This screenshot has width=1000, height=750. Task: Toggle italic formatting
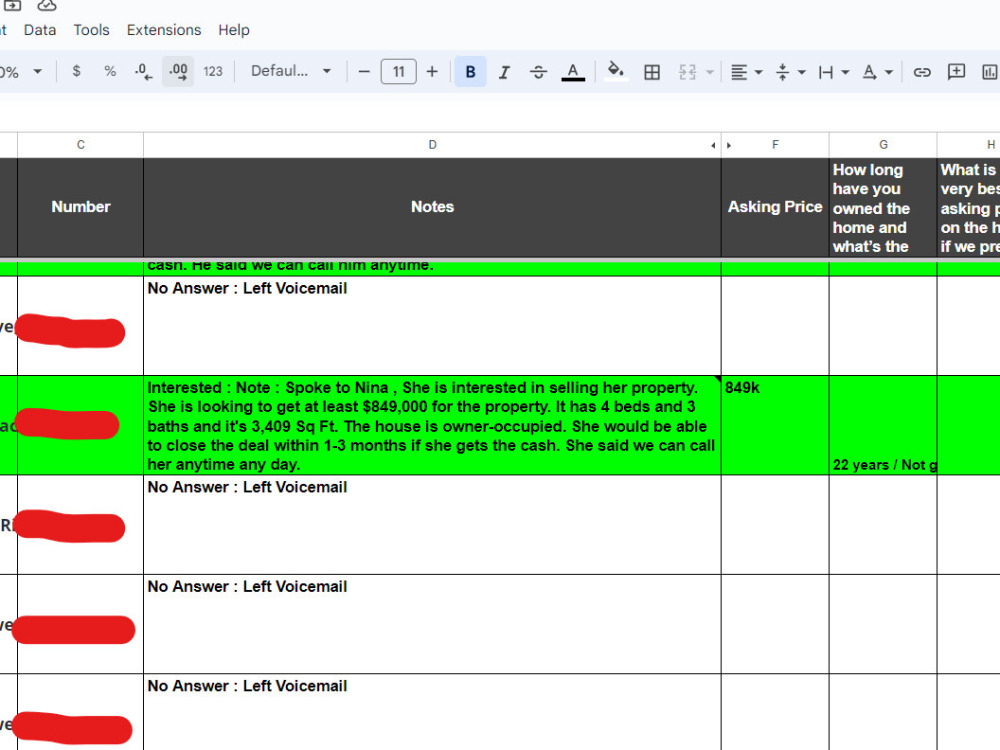tap(504, 71)
